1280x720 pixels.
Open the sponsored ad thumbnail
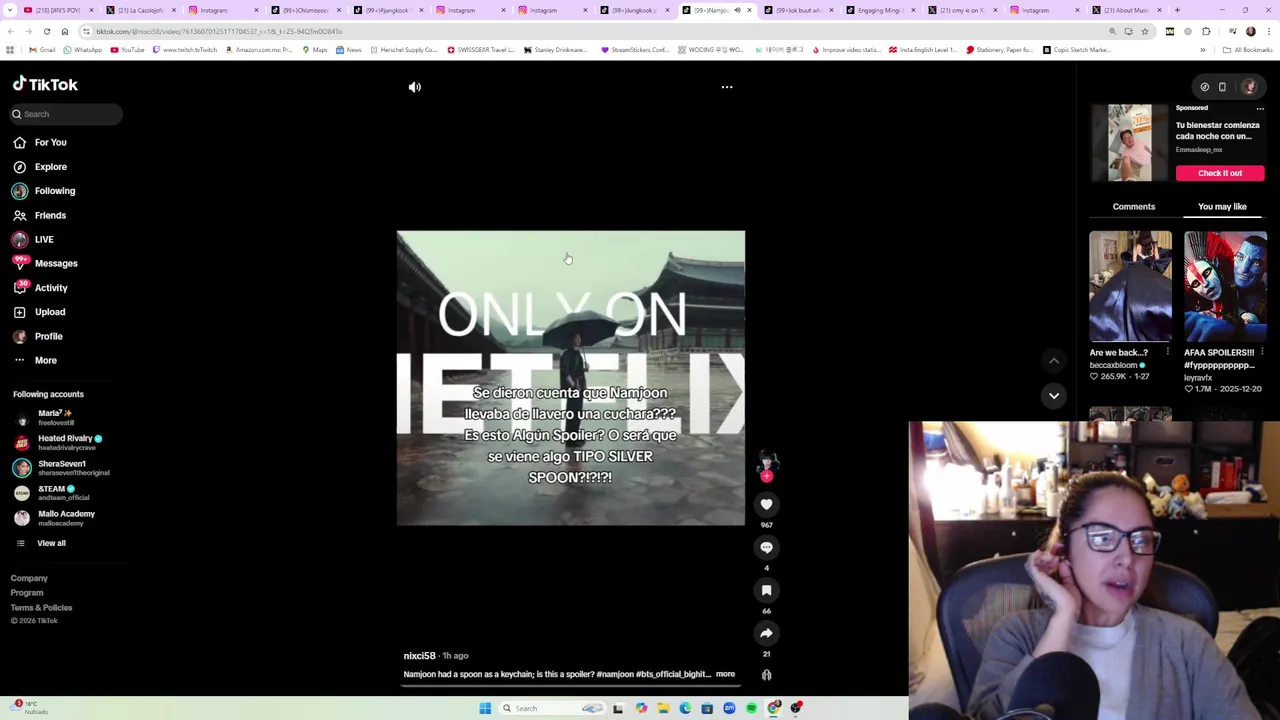pyautogui.click(x=1130, y=143)
